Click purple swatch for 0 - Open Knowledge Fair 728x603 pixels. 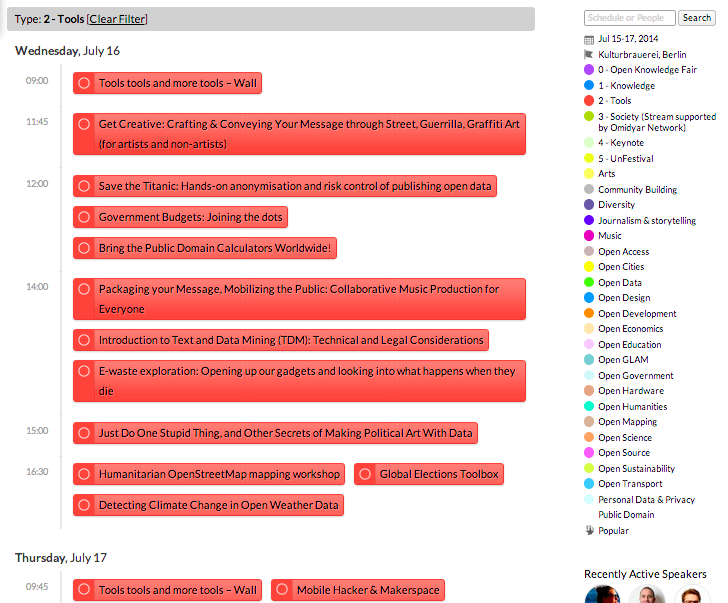coord(589,70)
